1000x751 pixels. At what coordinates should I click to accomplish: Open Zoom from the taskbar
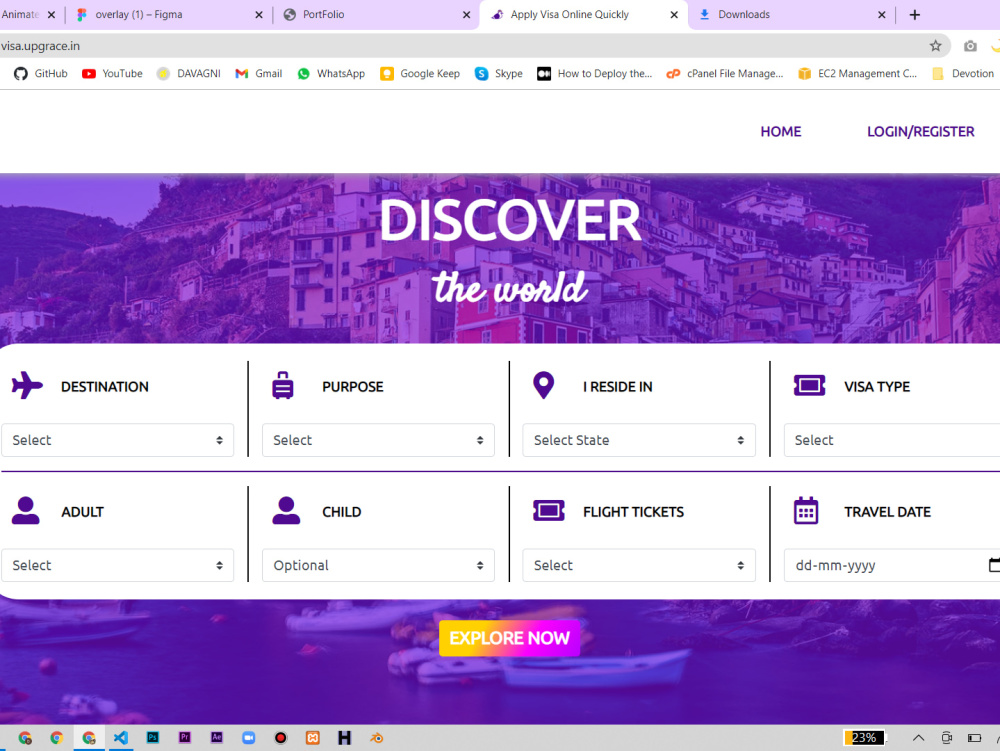249,738
